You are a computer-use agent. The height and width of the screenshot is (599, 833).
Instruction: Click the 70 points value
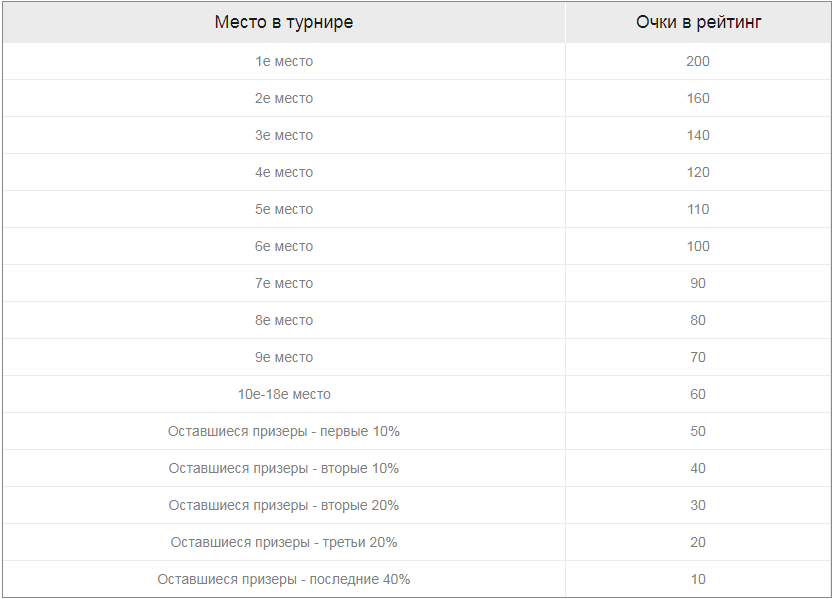698,357
